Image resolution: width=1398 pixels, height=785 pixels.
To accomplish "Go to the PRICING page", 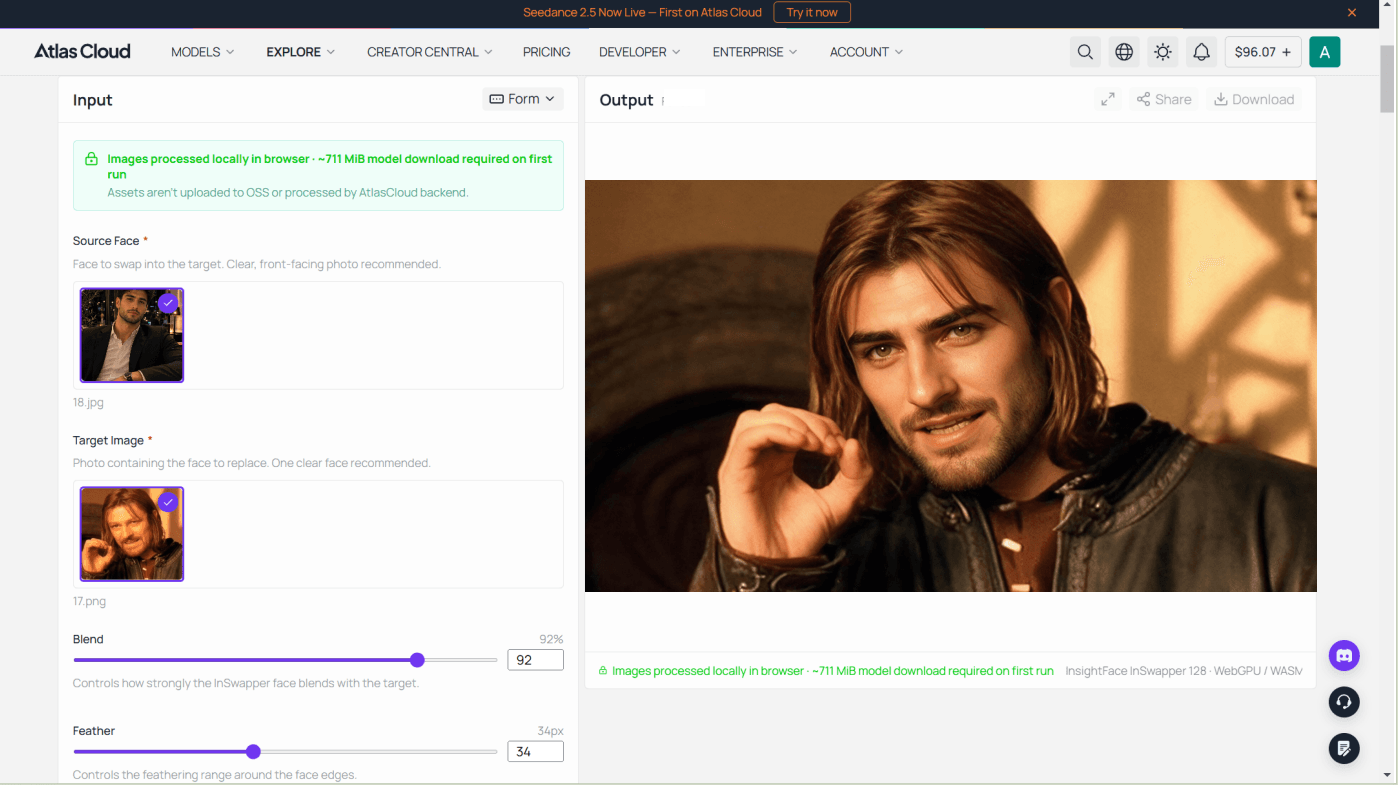I will click(546, 52).
